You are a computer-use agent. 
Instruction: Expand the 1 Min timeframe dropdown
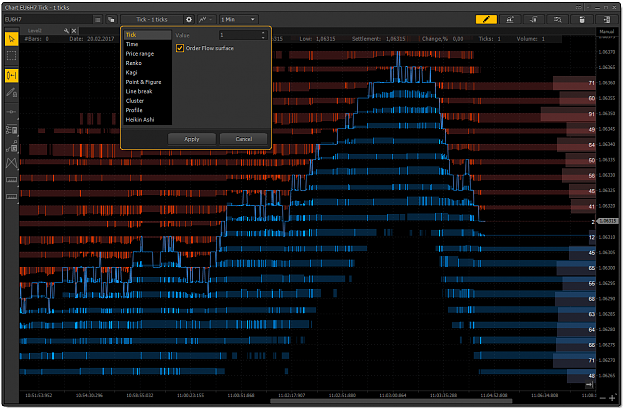tap(238, 20)
